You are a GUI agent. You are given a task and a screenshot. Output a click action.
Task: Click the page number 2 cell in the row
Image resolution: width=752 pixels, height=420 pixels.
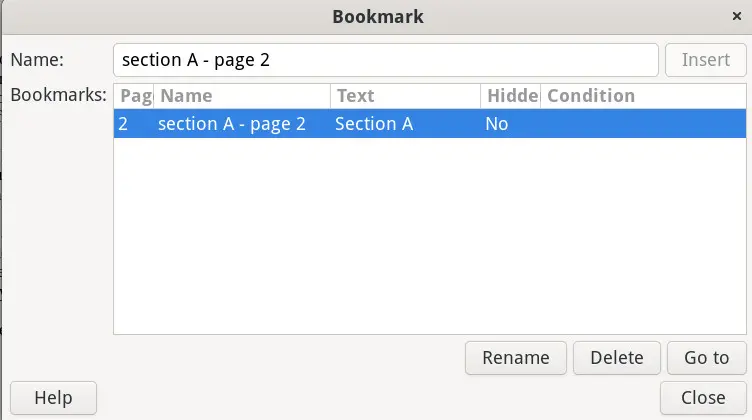pyautogui.click(x=123, y=124)
